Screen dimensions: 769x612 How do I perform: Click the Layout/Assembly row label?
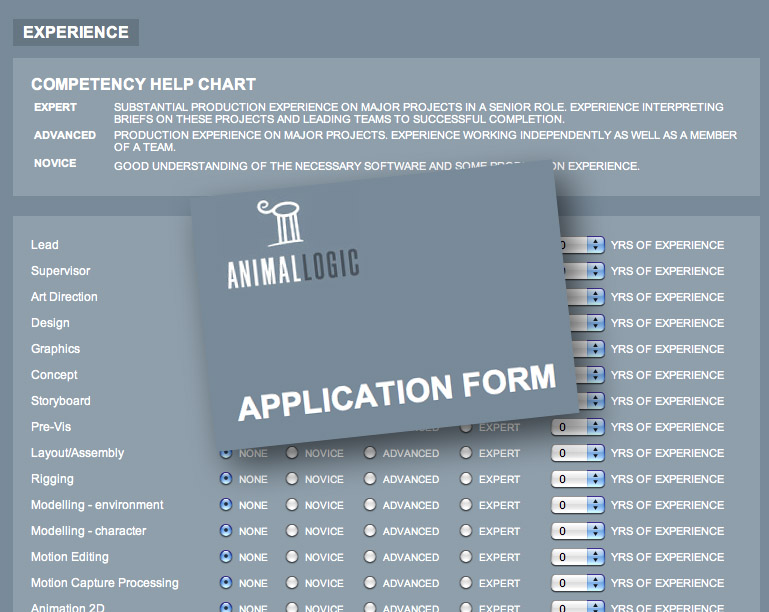(x=77, y=453)
